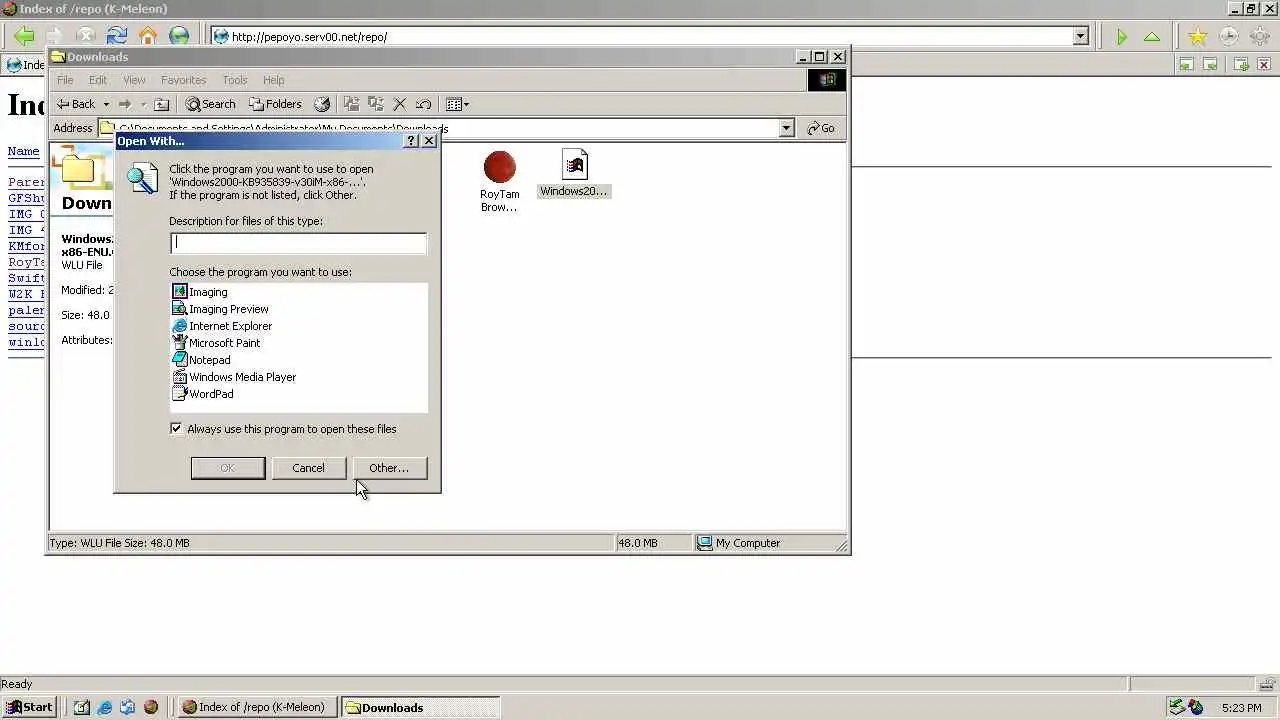Click Cancel in Open With dialog
This screenshot has height=720, width=1280.
(308, 468)
